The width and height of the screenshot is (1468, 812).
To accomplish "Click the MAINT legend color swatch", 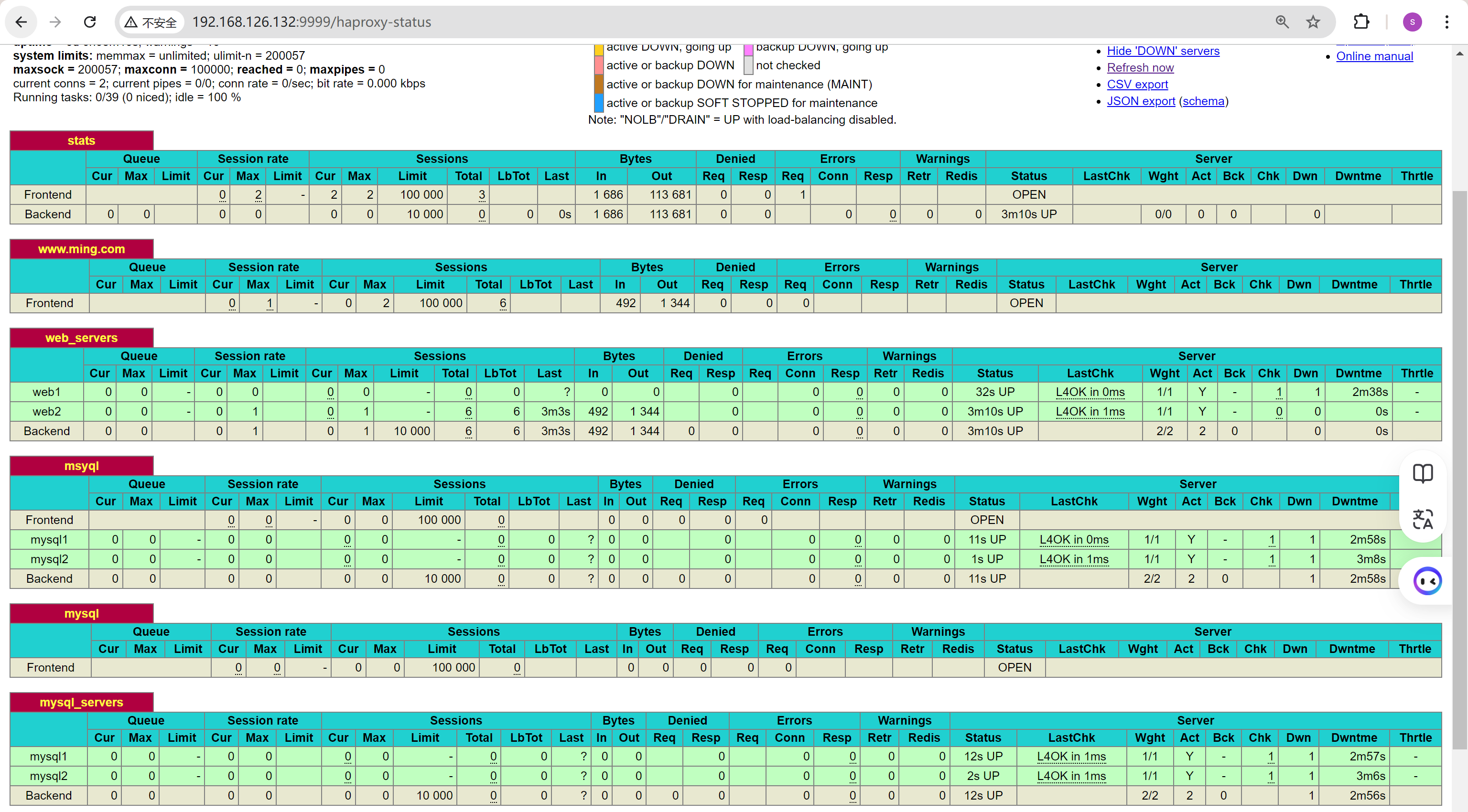I will click(598, 84).
